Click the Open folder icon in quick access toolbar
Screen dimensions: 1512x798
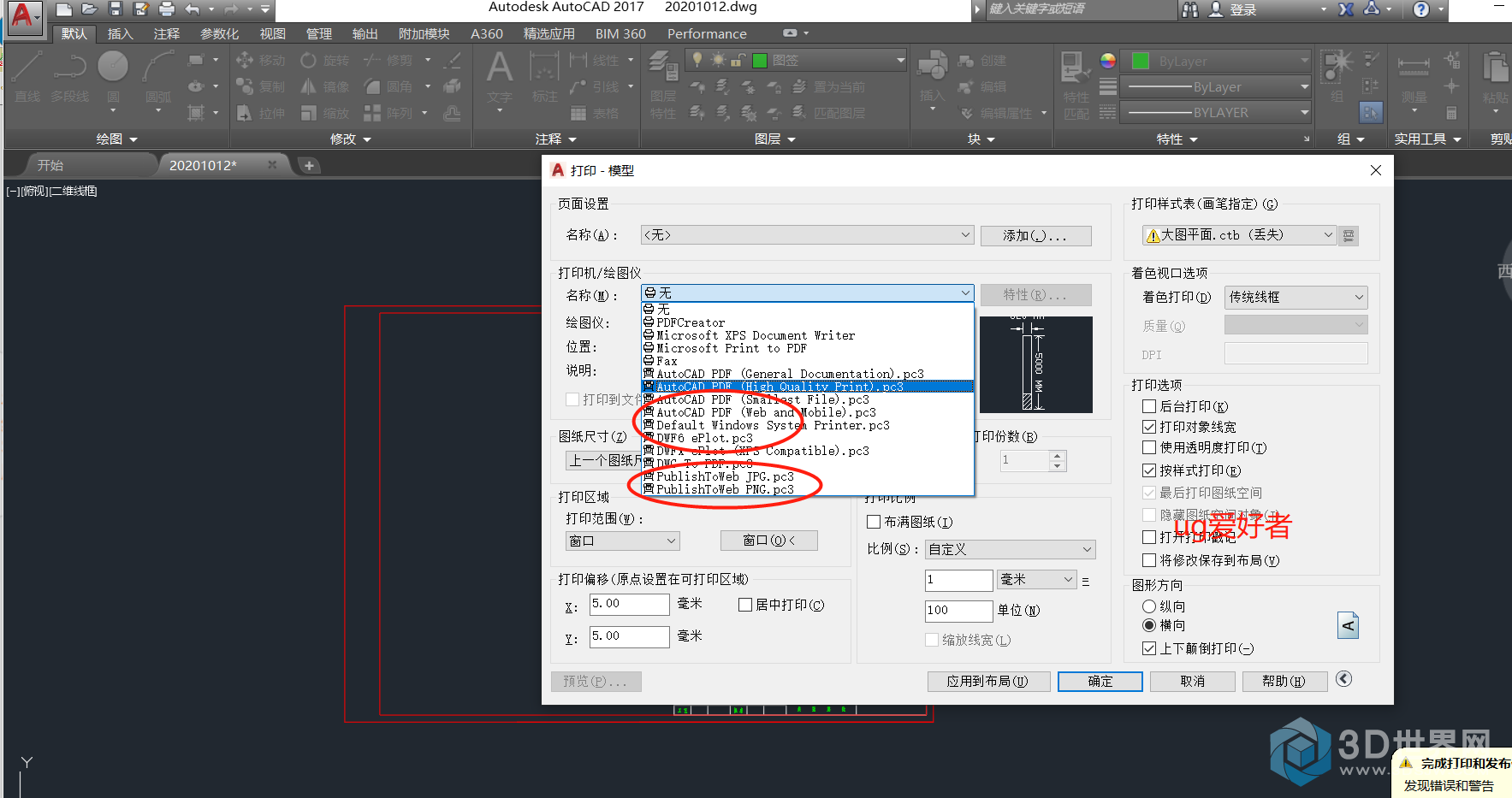(x=90, y=9)
